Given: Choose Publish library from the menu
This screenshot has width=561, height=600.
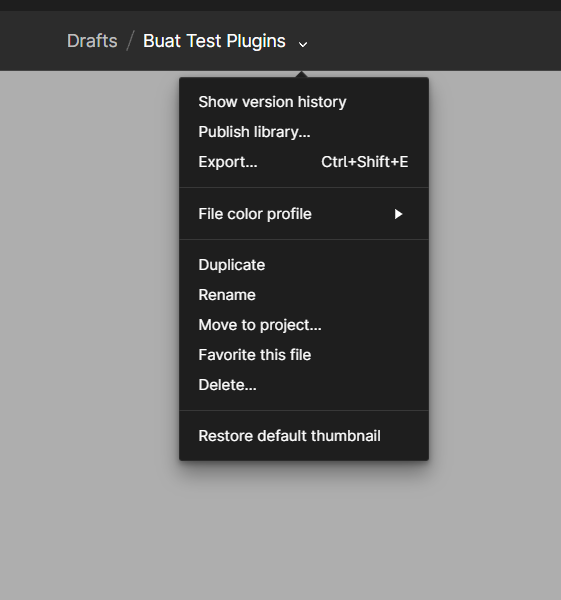Looking at the screenshot, I should (304, 132).
